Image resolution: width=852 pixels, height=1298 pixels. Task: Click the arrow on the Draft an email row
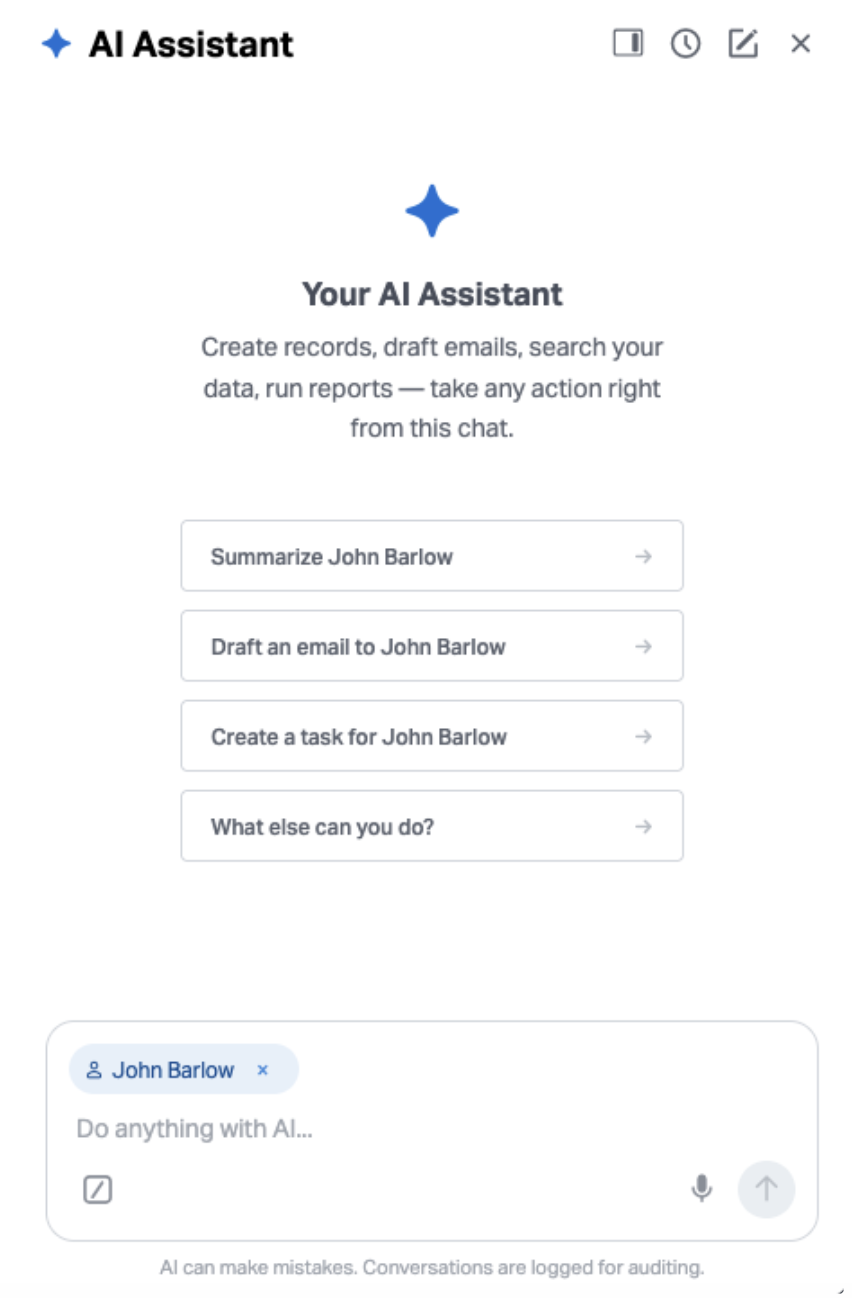coord(644,646)
